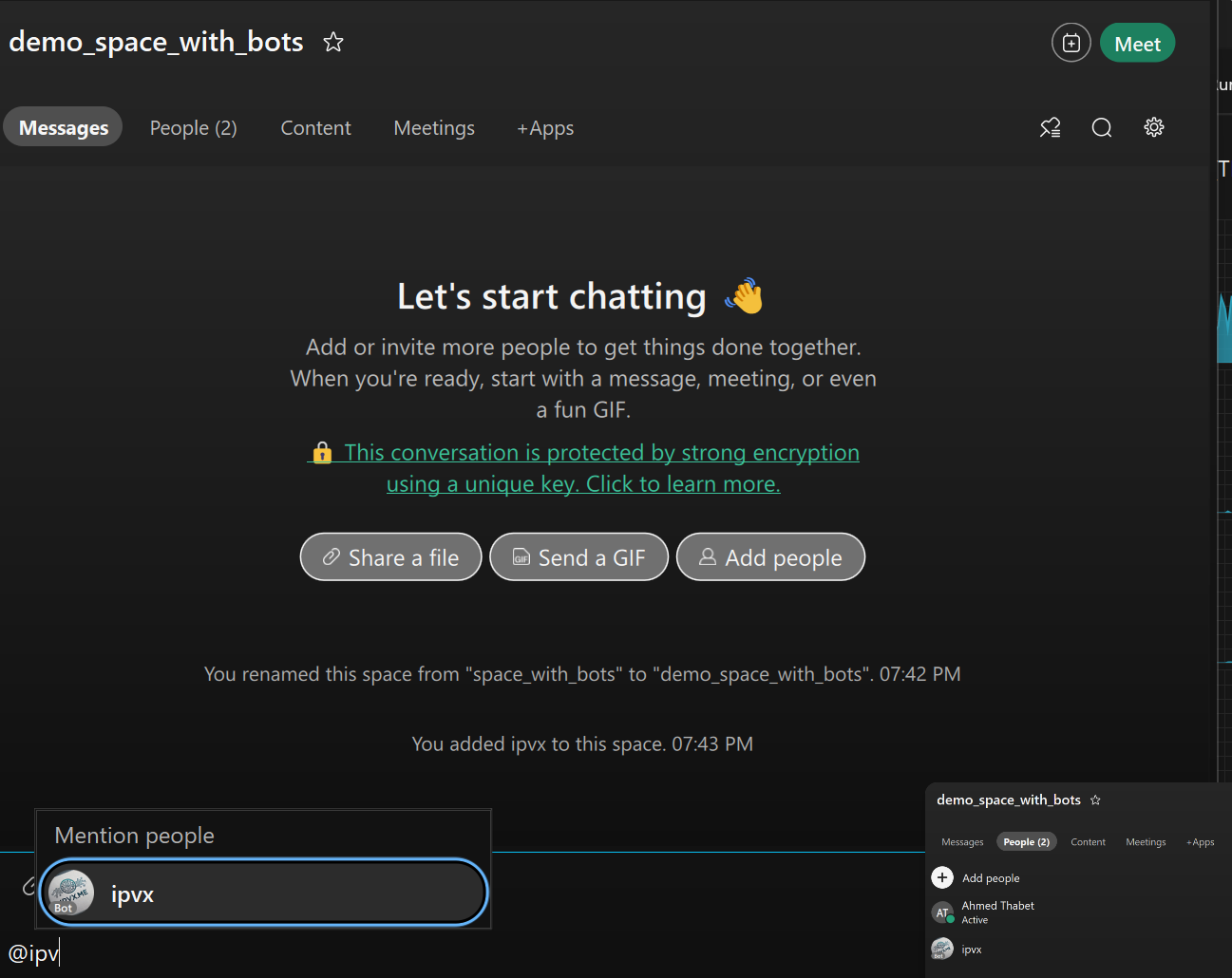Open the pinned messages icon
The height and width of the screenshot is (978, 1232).
pos(1050,127)
